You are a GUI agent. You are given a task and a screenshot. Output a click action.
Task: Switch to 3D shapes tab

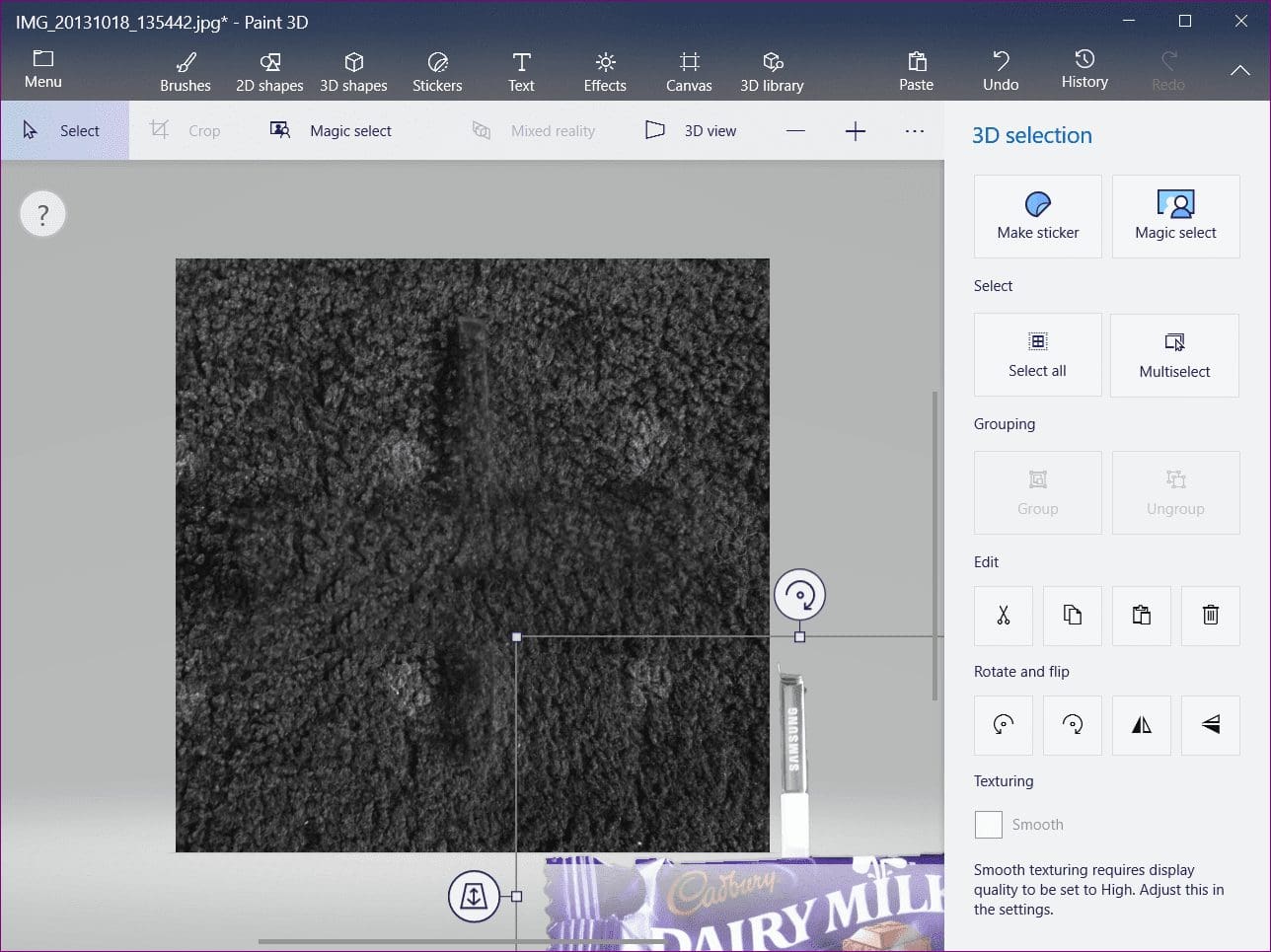353,72
